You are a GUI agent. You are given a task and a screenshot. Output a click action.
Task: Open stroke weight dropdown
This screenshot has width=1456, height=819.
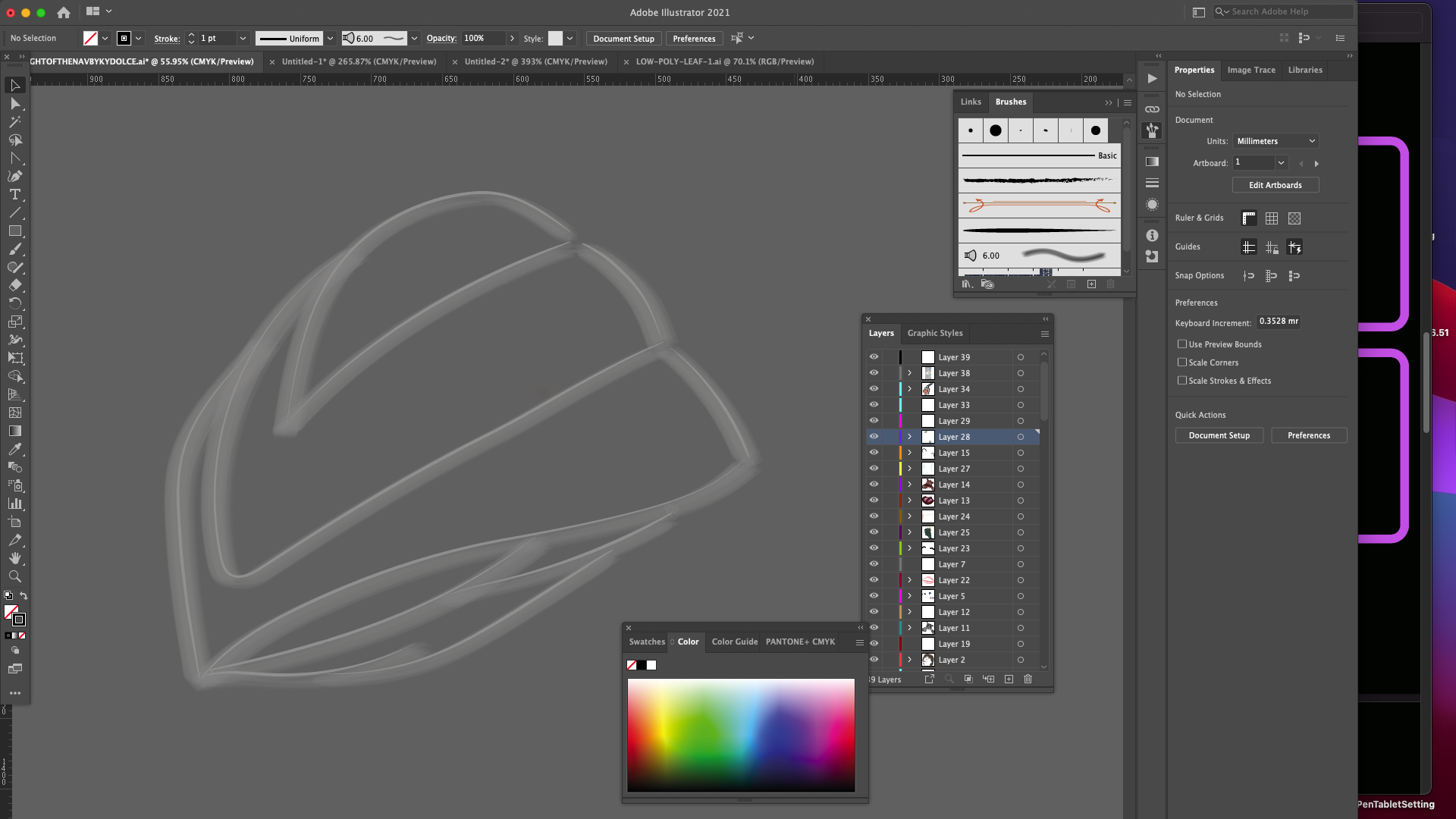(243, 38)
